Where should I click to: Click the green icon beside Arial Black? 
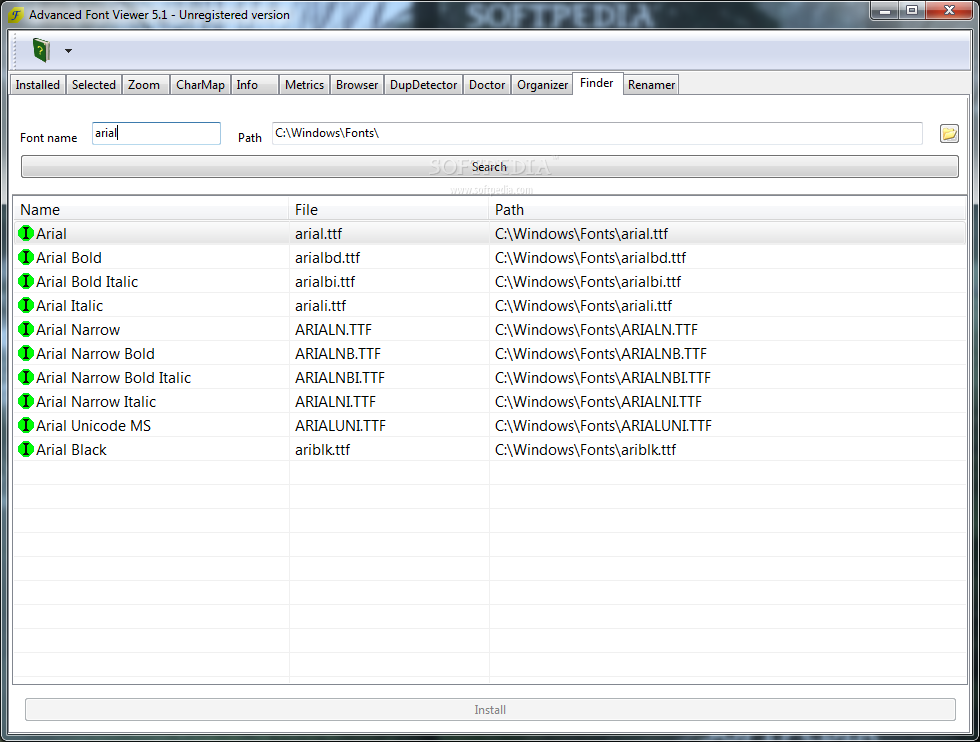pyautogui.click(x=26, y=449)
